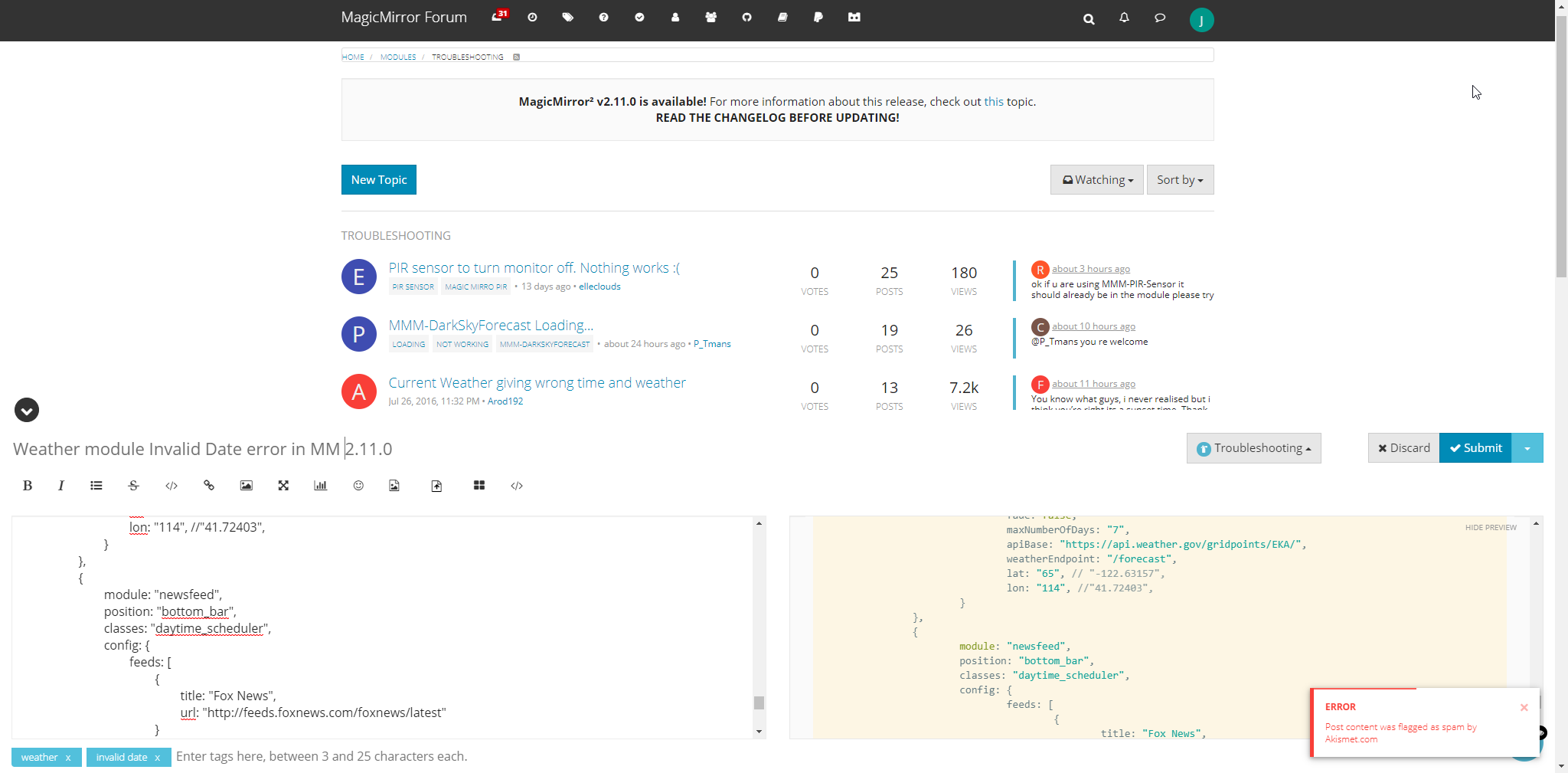
Task: Open the Troubleshooting category selector
Action: click(1253, 448)
